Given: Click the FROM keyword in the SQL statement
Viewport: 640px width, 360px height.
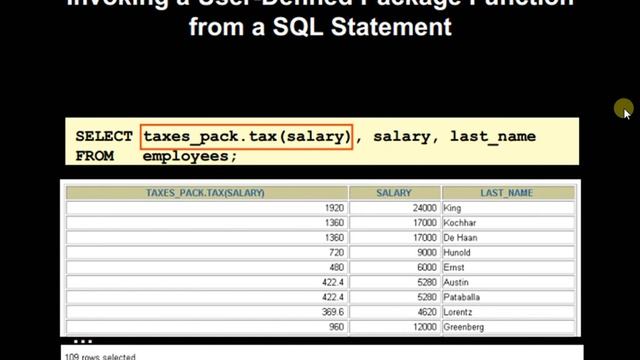Looking at the screenshot, I should tap(94, 156).
